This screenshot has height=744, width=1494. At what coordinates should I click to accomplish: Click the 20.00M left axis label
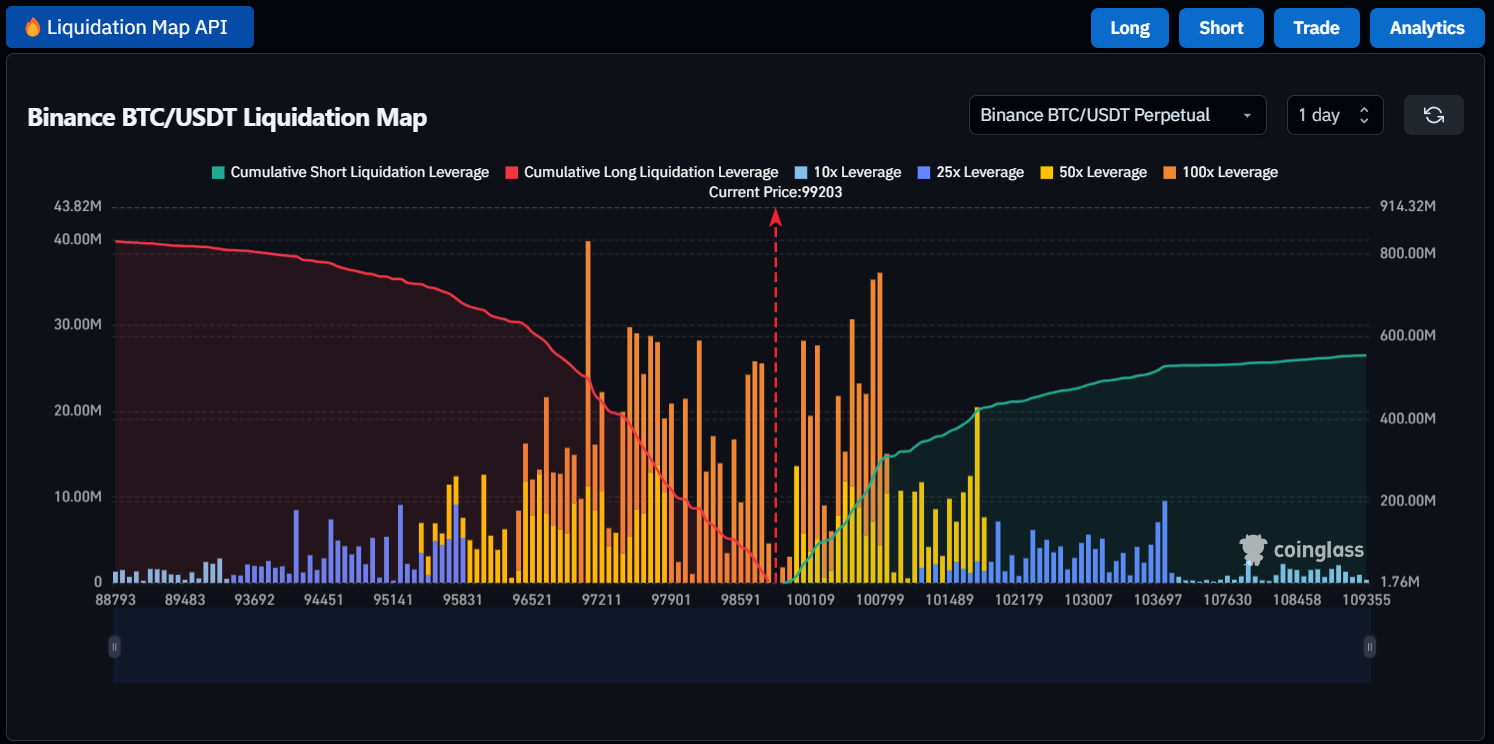pyautogui.click(x=78, y=411)
